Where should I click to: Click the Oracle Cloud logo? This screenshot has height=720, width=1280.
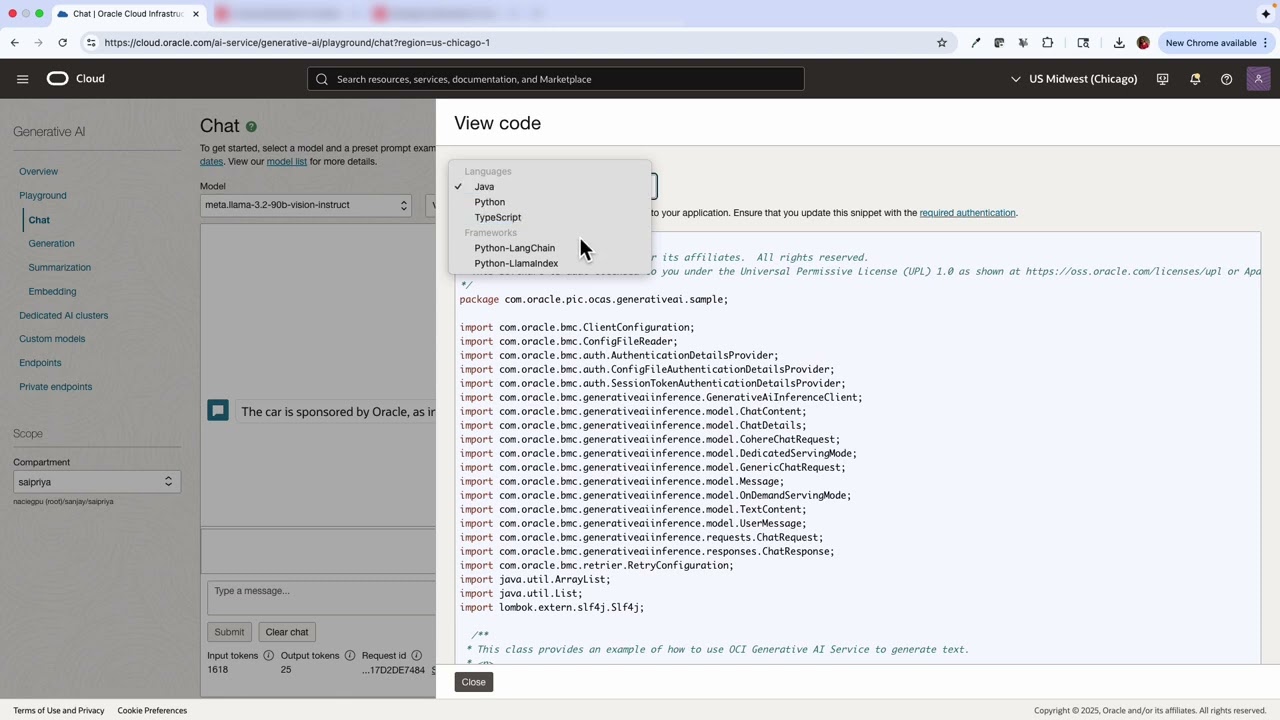76,79
